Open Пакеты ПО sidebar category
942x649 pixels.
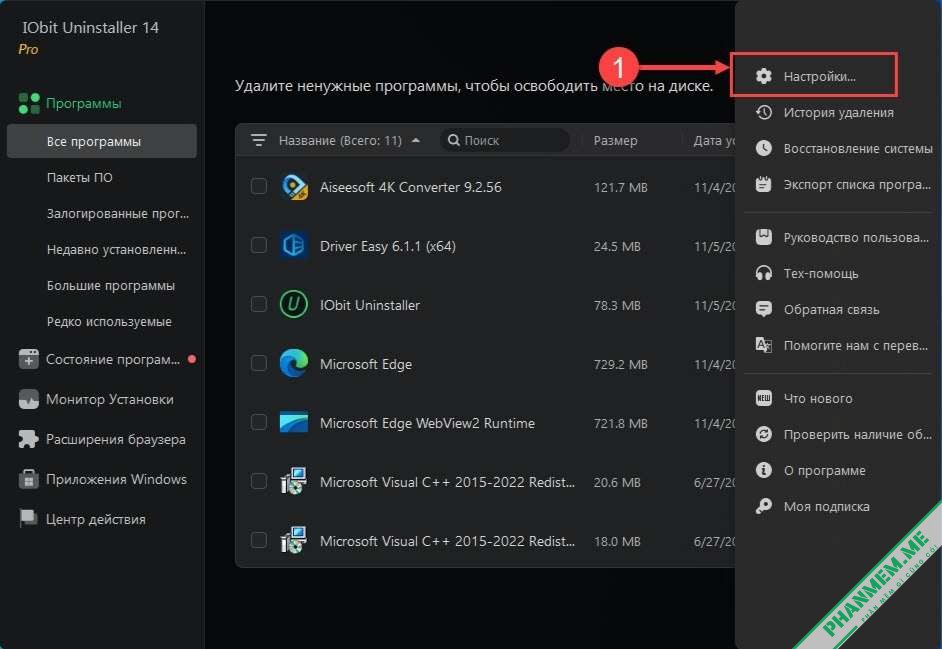79,177
